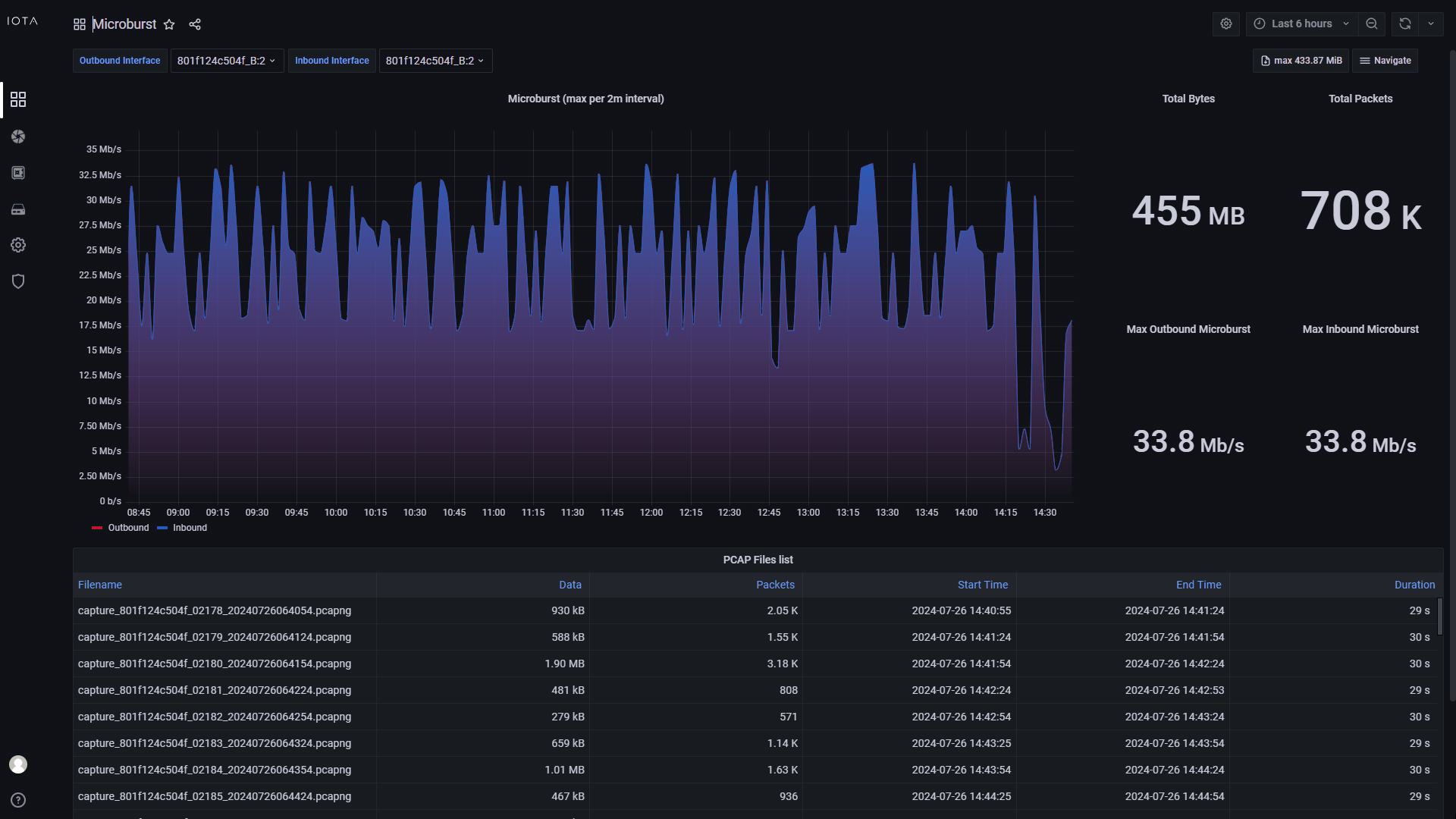The height and width of the screenshot is (819, 1456).
Task: Refresh the dashboard with the refresh icon
Action: 1404,24
